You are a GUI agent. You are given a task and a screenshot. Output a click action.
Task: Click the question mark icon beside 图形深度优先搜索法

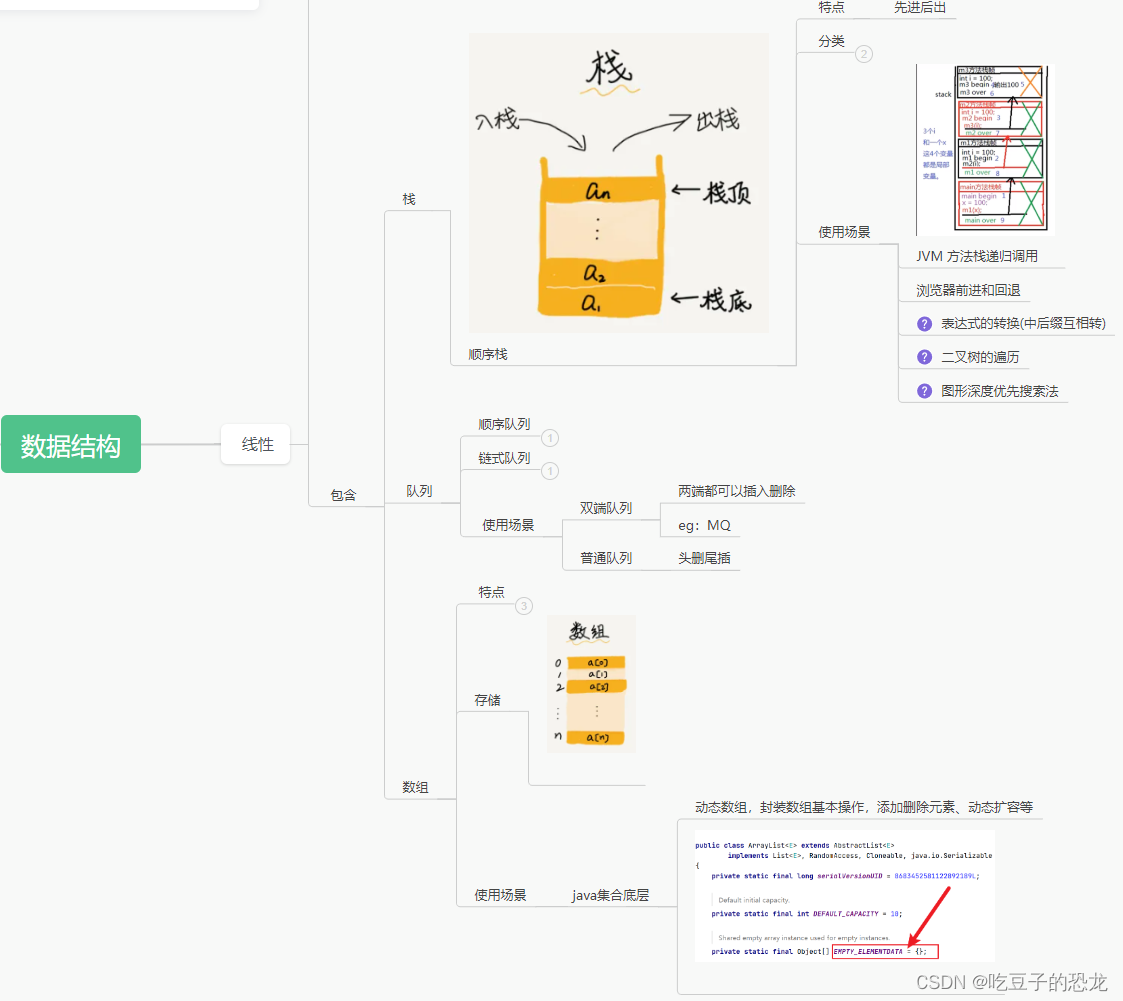click(x=923, y=391)
